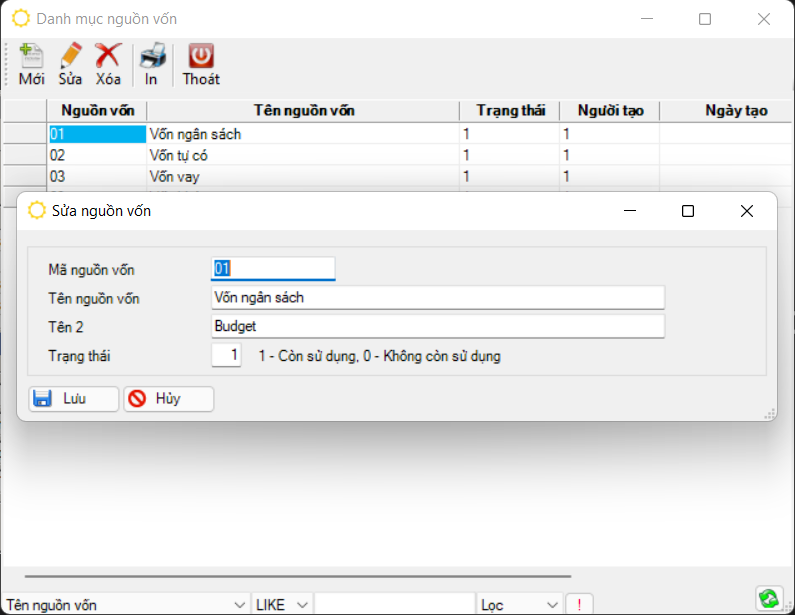Image resolution: width=795 pixels, height=615 pixels.
Task: Open the Tên nguồn vốn field dropdown
Action: (239, 605)
